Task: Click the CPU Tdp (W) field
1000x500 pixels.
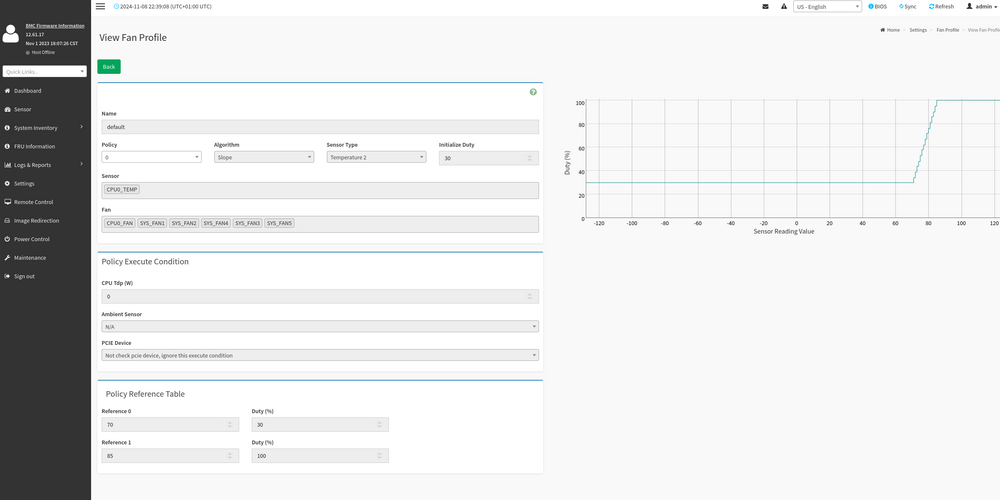Action: [x=320, y=296]
